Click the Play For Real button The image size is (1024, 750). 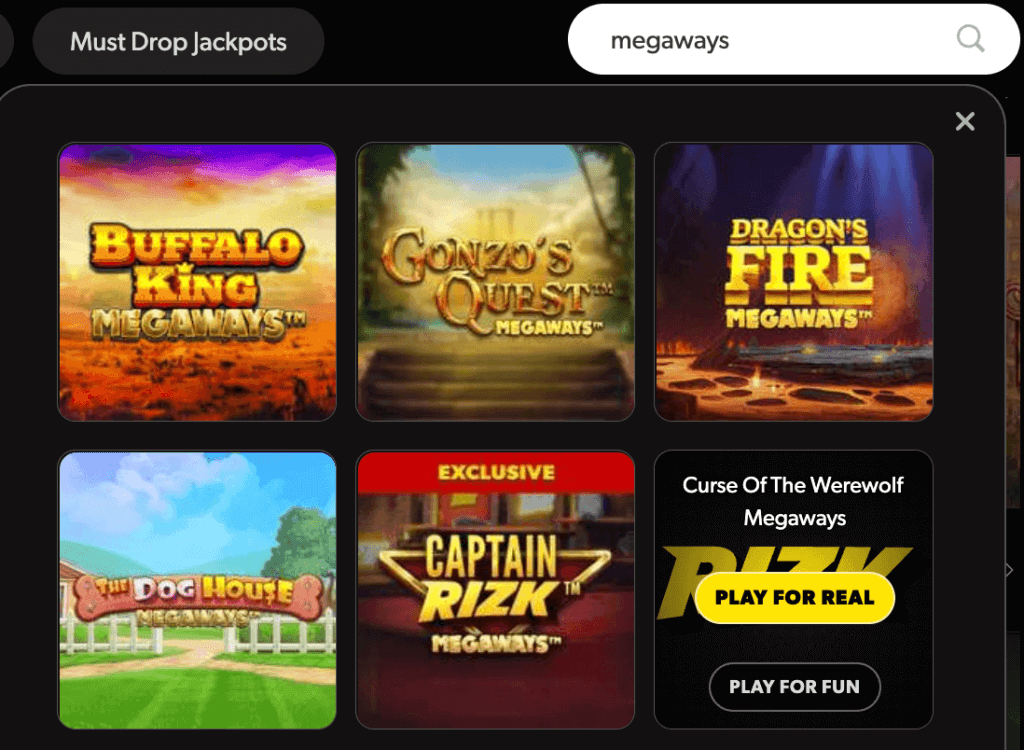[x=795, y=597]
